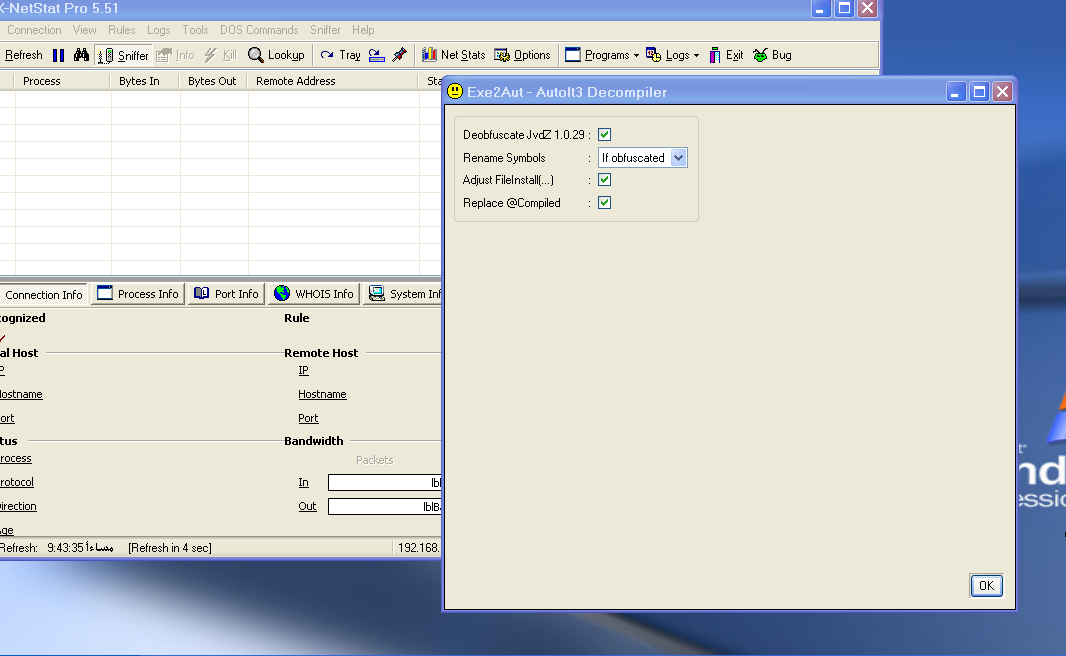Open Net Stats chart
The image size is (1066, 656).
tap(453, 55)
